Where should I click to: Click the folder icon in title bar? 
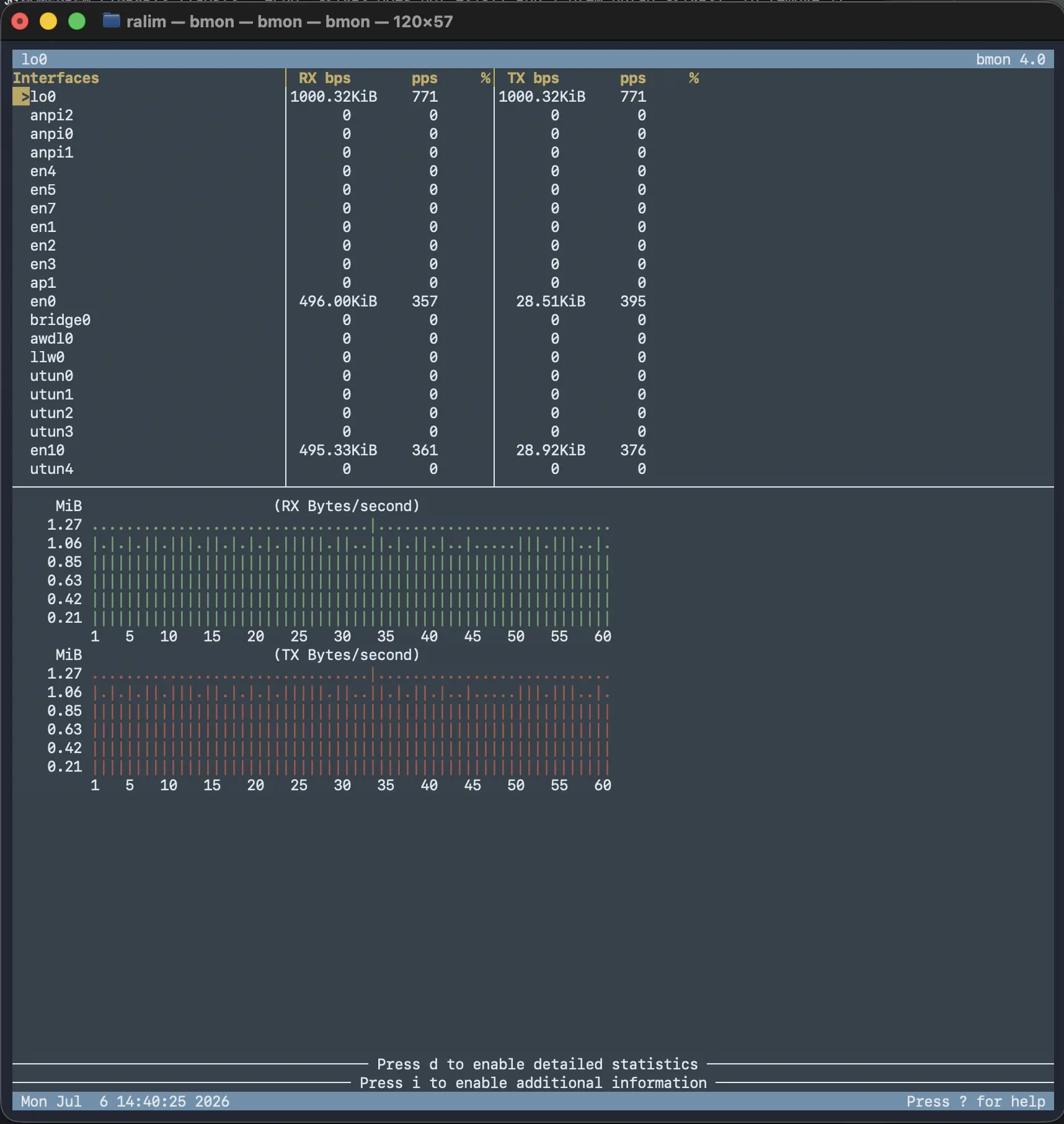coord(111,21)
